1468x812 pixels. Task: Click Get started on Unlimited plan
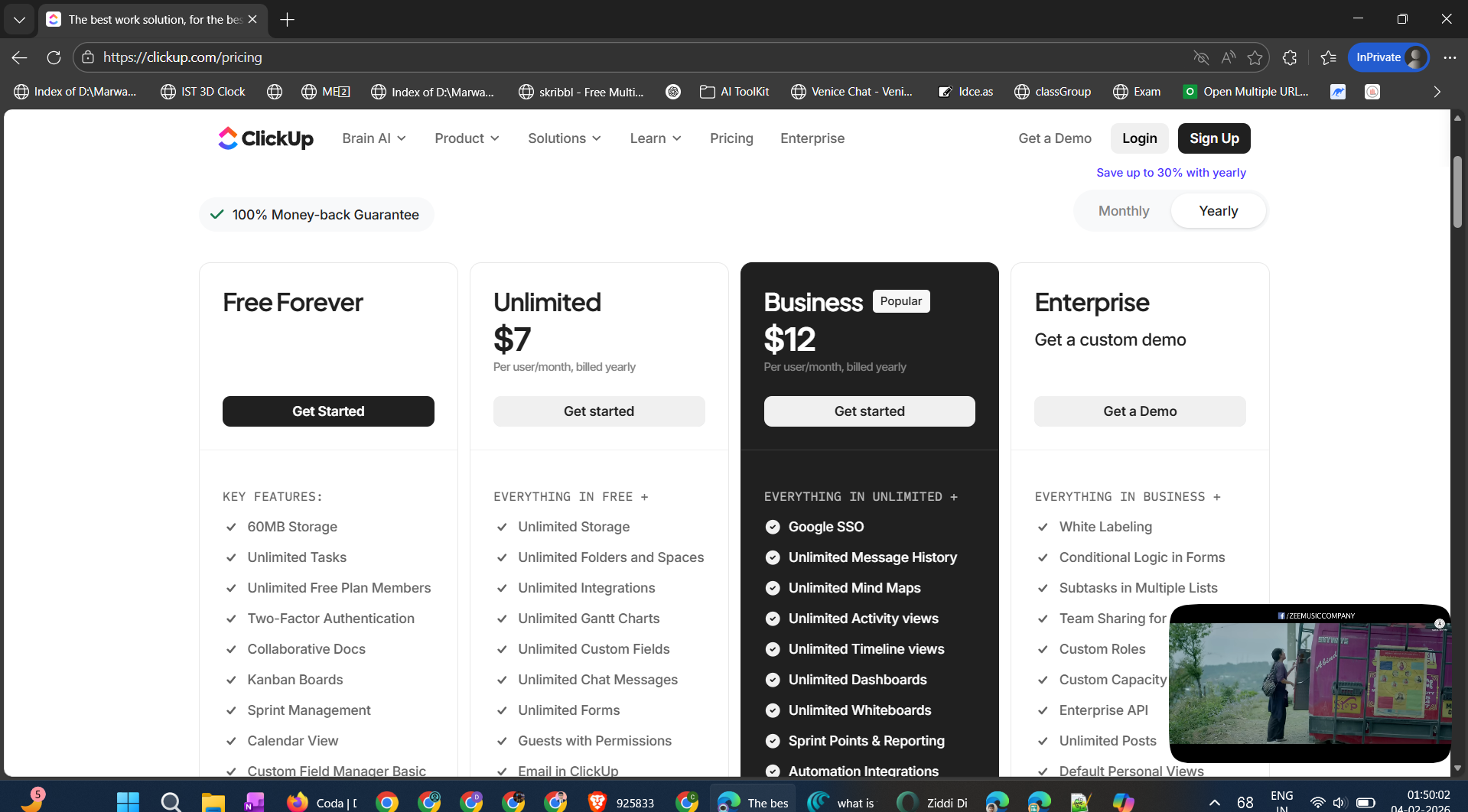point(599,411)
